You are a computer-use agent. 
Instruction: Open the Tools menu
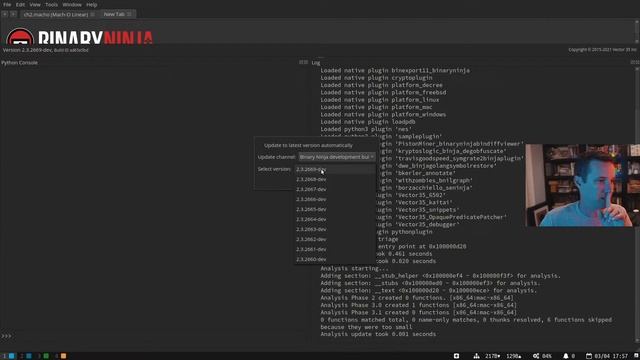click(51, 4)
